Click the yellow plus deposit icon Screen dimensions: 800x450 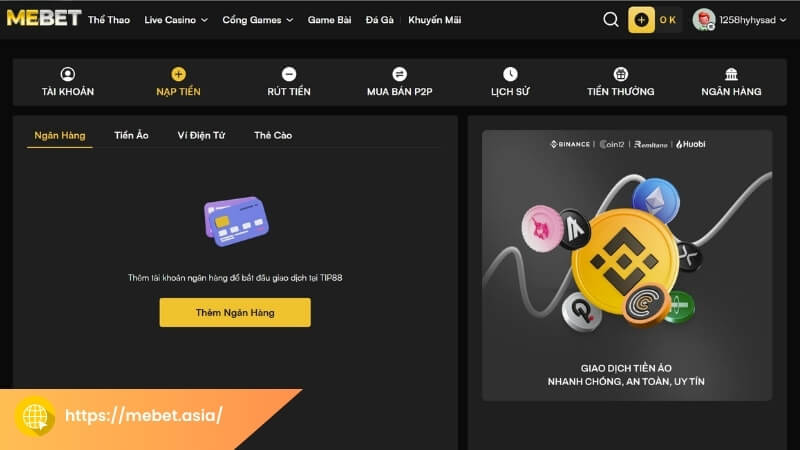click(x=641, y=20)
